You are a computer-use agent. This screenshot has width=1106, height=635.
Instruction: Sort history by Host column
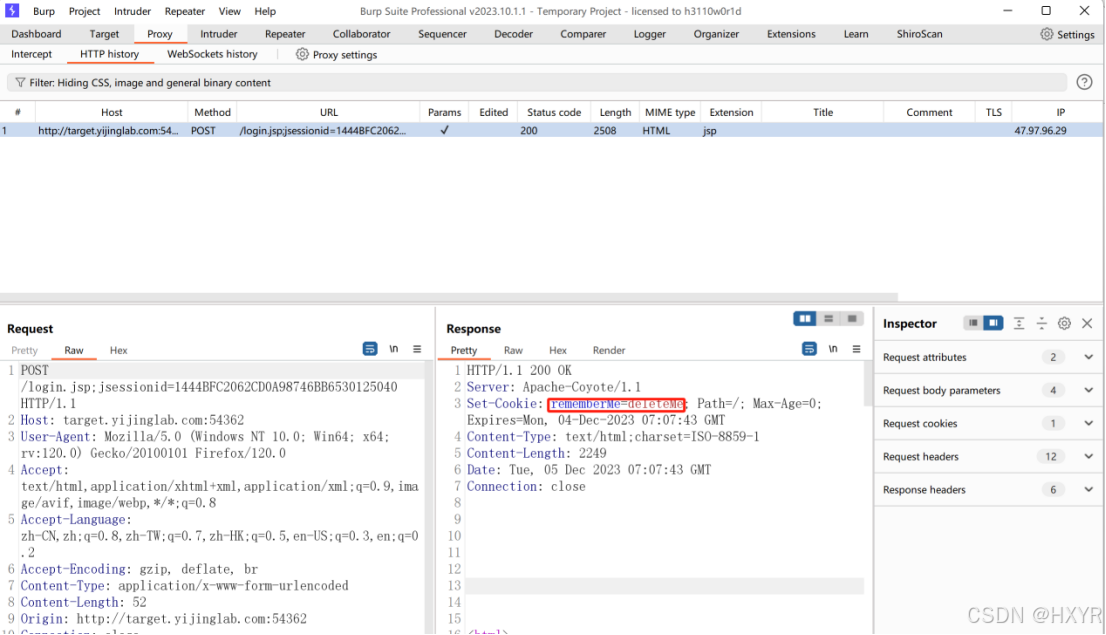[x=111, y=112]
